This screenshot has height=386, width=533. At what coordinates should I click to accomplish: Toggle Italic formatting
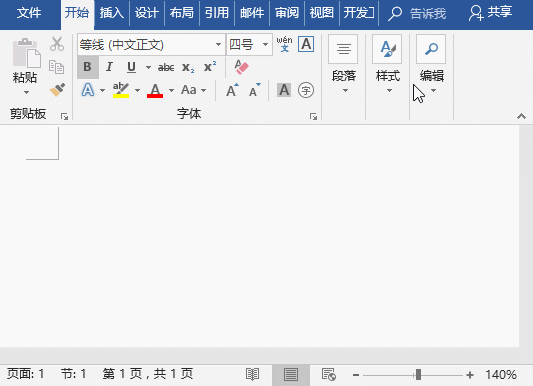click(x=109, y=67)
